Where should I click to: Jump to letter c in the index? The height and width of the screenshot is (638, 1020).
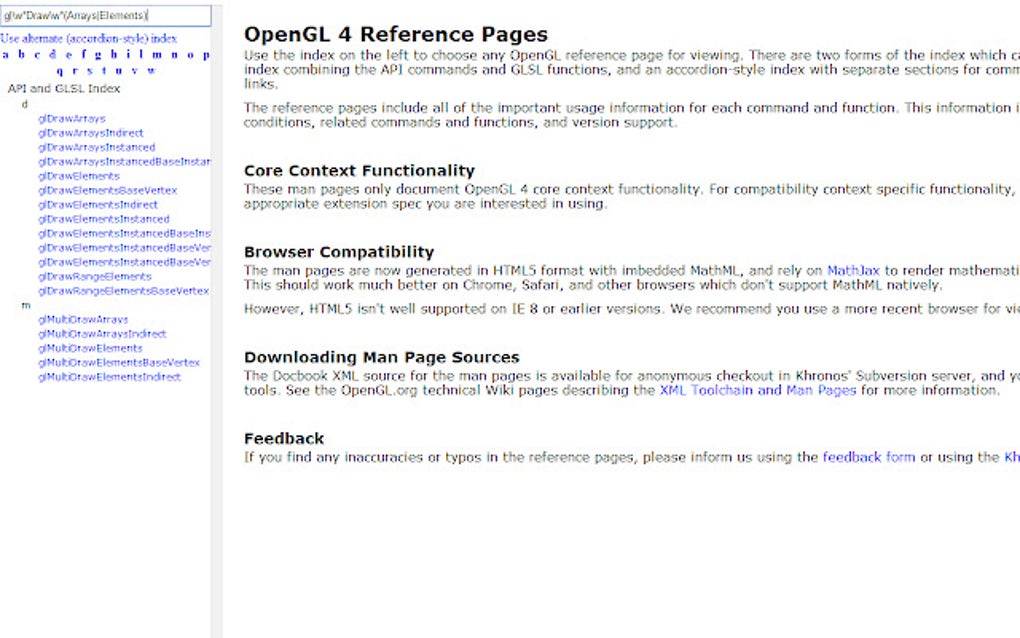pyautogui.click(x=37, y=55)
